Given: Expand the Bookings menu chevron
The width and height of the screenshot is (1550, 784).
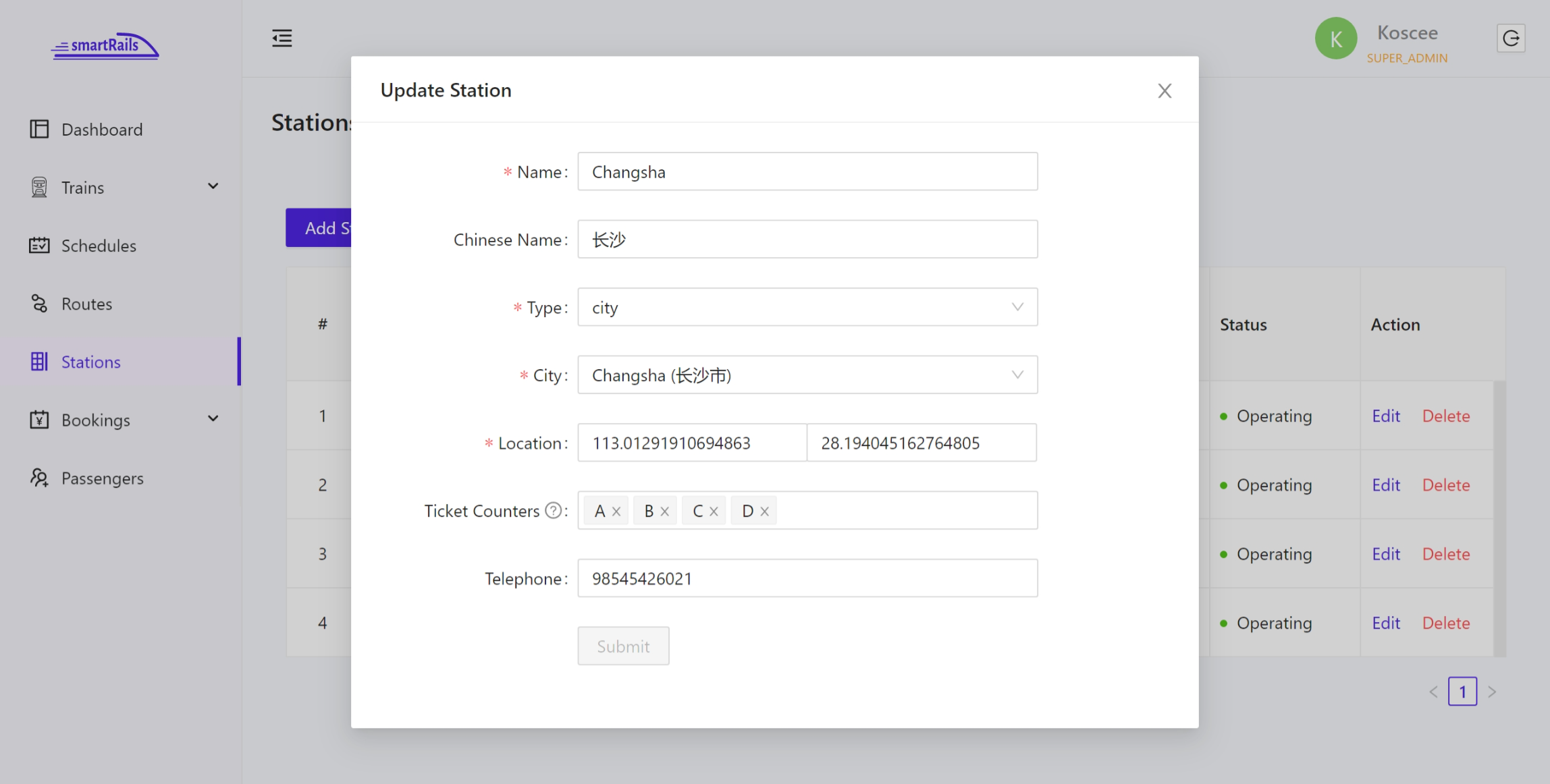Looking at the screenshot, I should coord(213,419).
